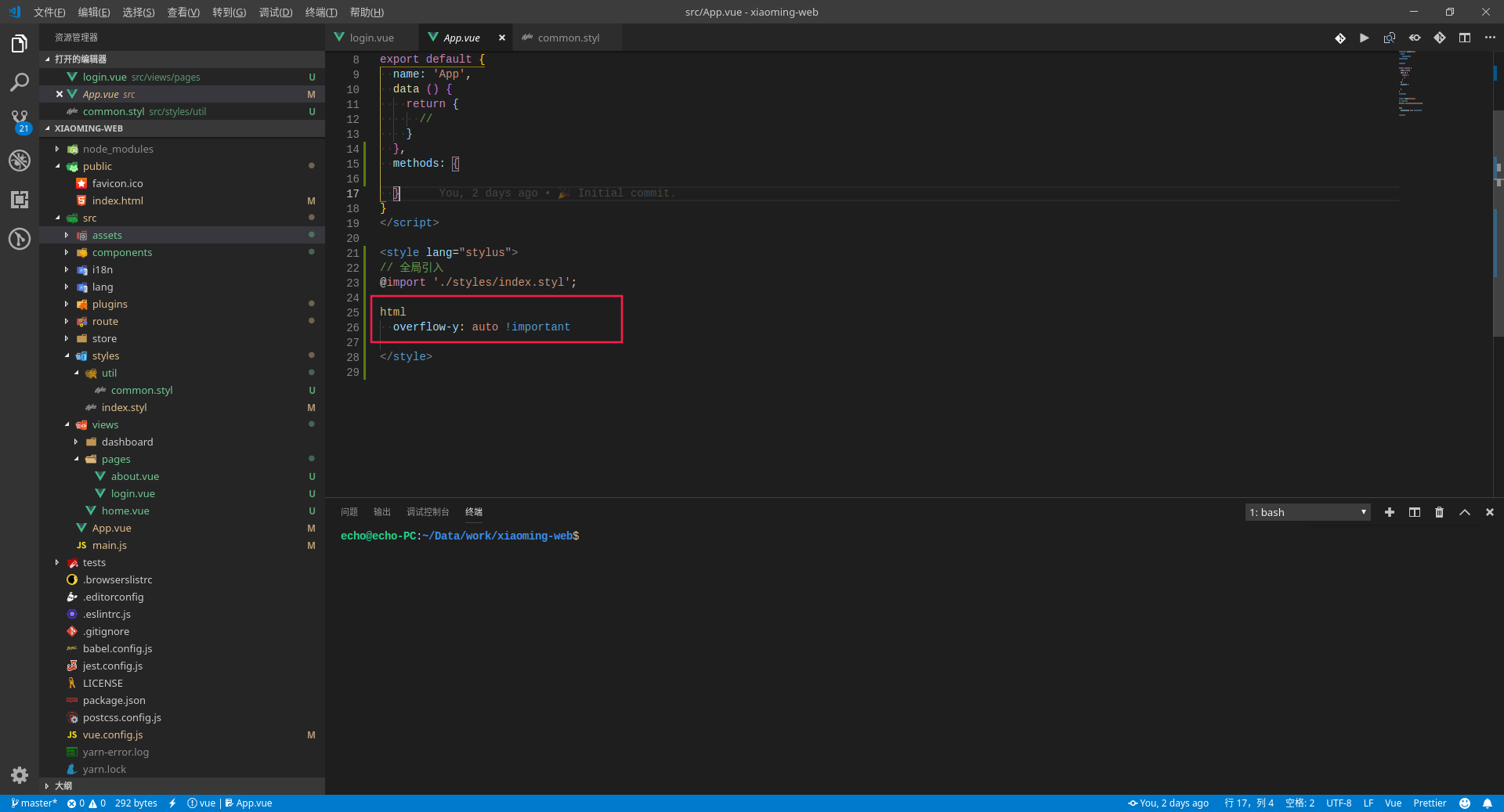Open the Explorer view in activity bar
The image size is (1504, 812).
(x=20, y=44)
